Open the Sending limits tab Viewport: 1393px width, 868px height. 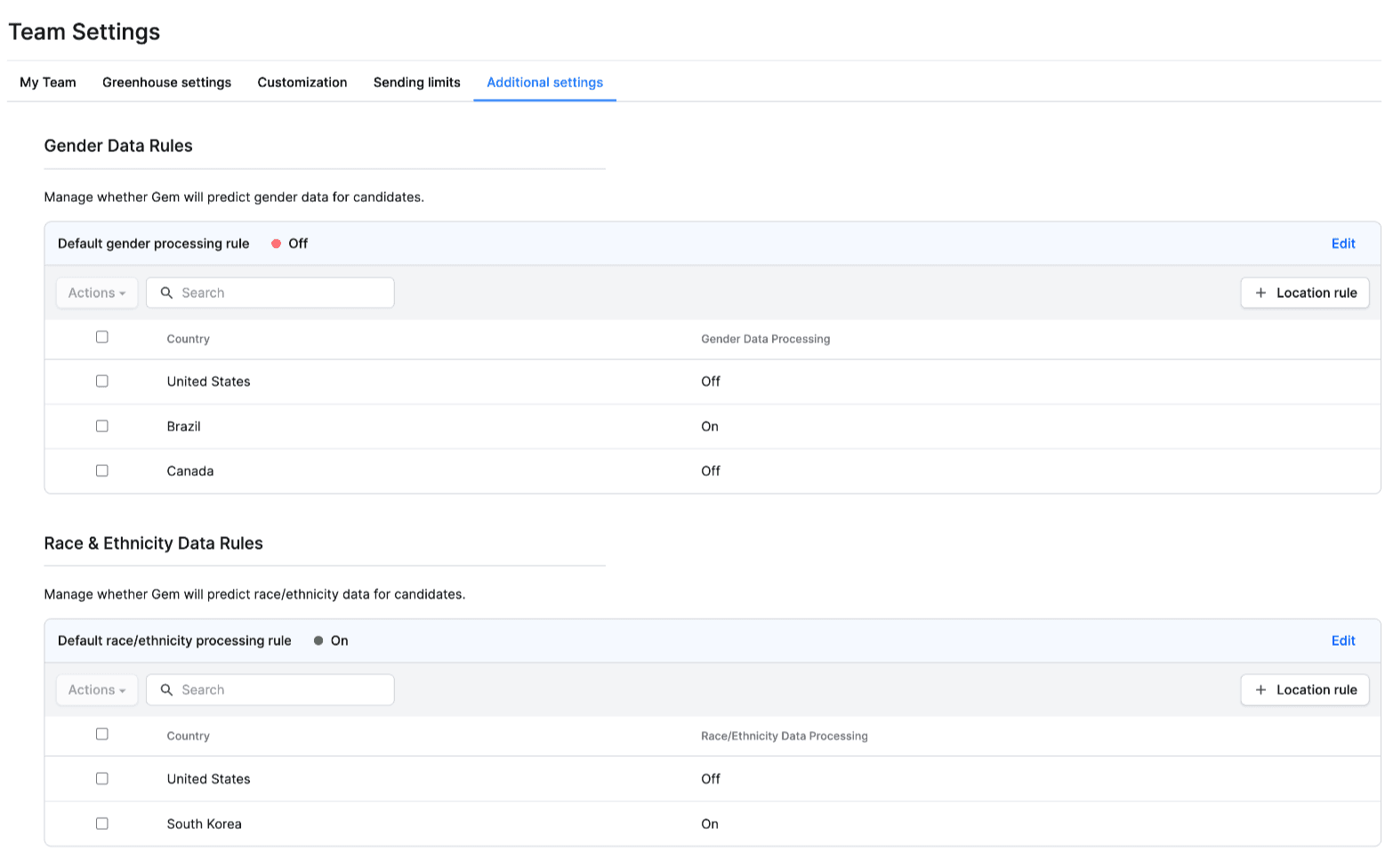tap(416, 83)
